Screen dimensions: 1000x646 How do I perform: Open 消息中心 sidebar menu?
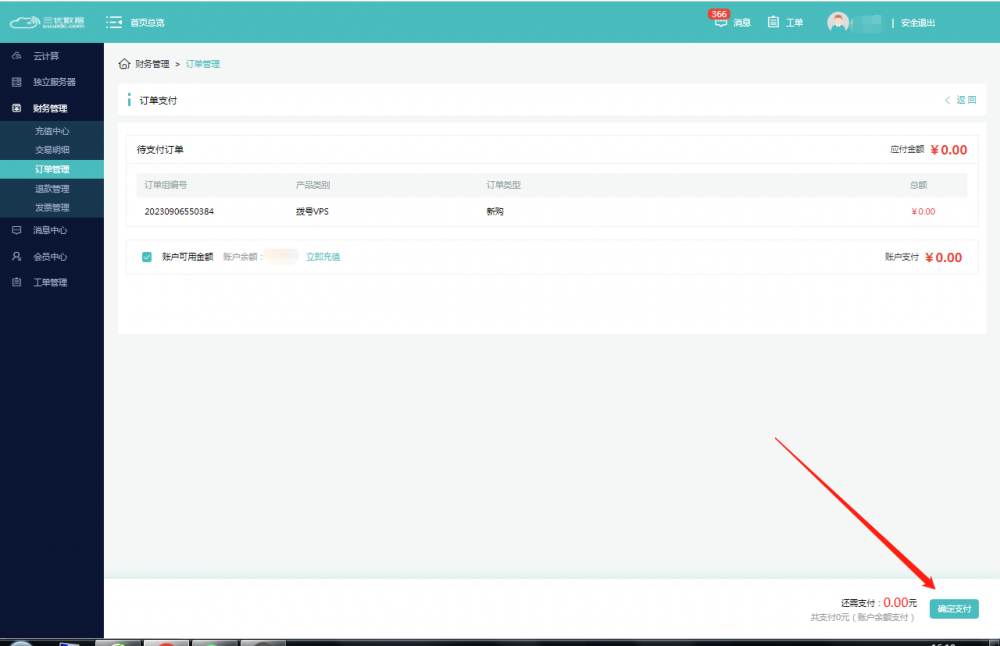click(52, 230)
